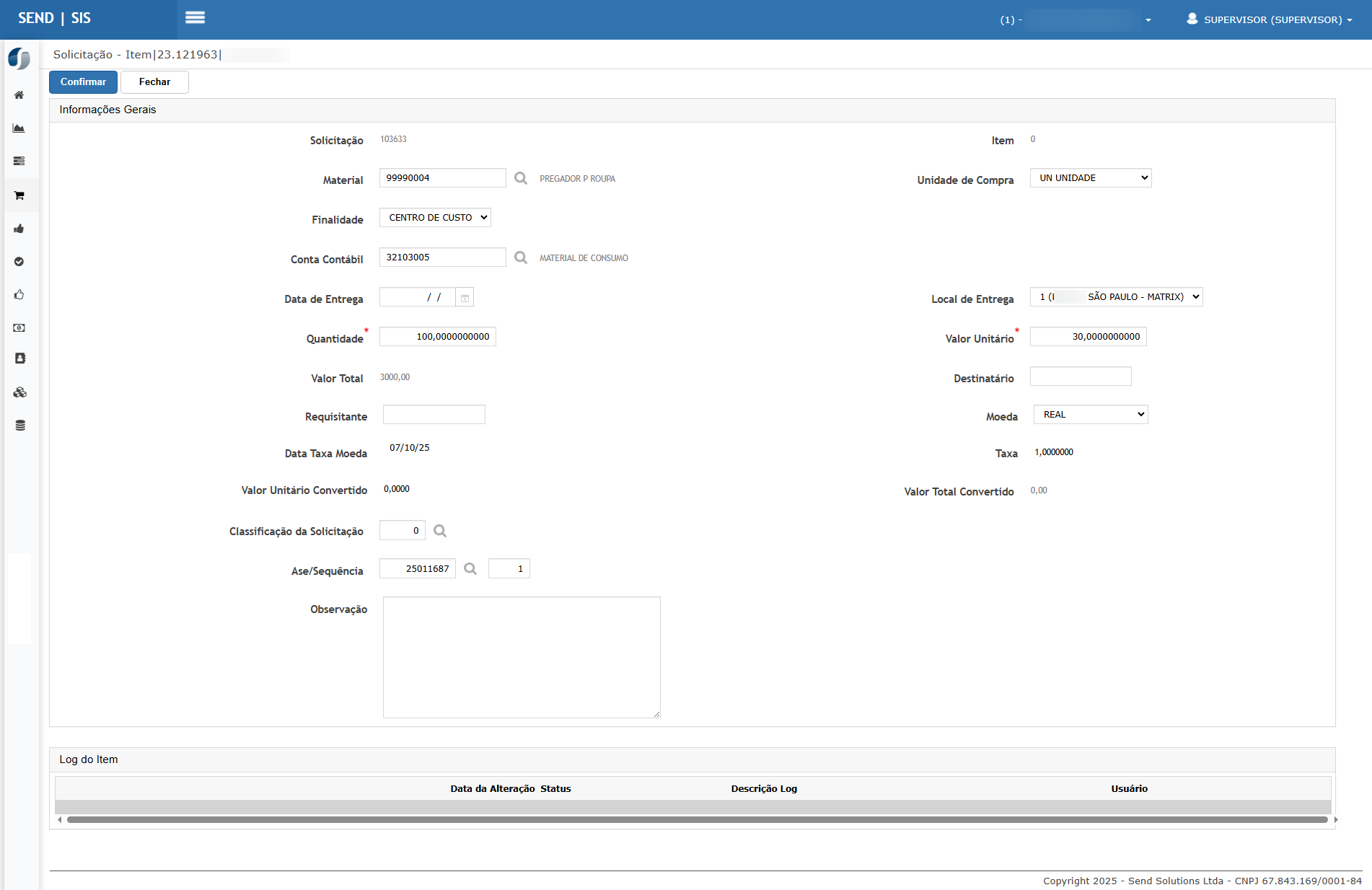Screen dimensions: 1372x890
Task: Open the Local de Entrega dropdown
Action: coord(1116,297)
